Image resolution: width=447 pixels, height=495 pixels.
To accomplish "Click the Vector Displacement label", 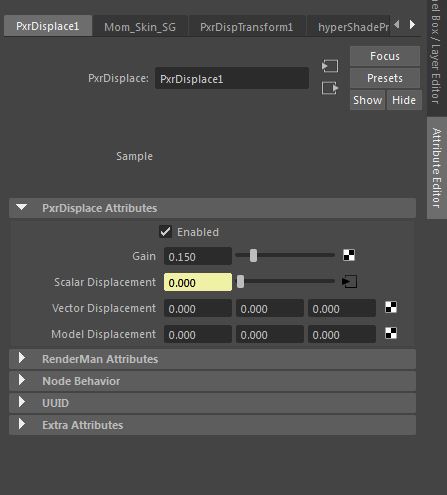I will [x=104, y=308].
